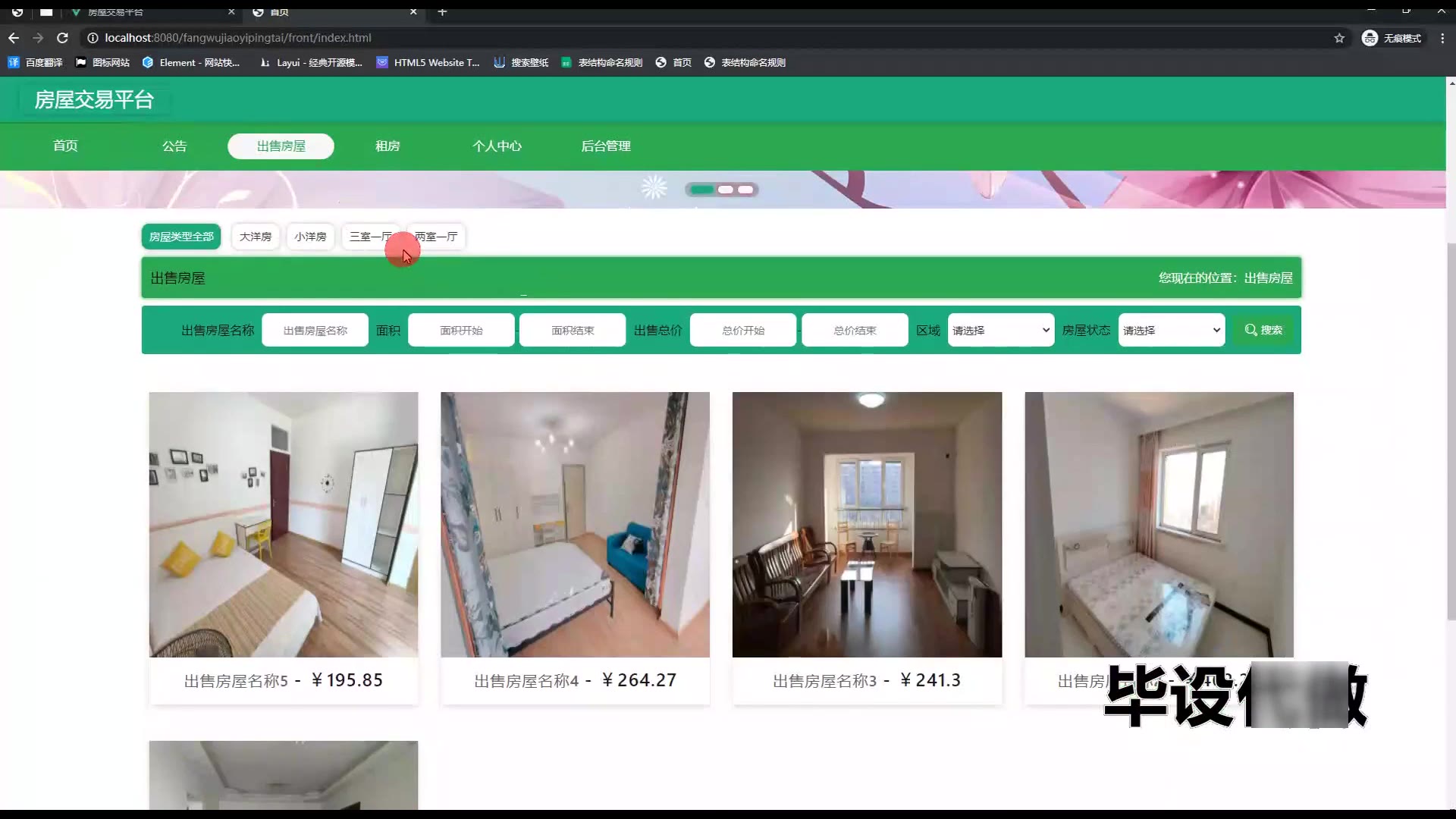This screenshot has height=819, width=1456.
Task: Click the site info icon in address bar
Action: (x=93, y=38)
